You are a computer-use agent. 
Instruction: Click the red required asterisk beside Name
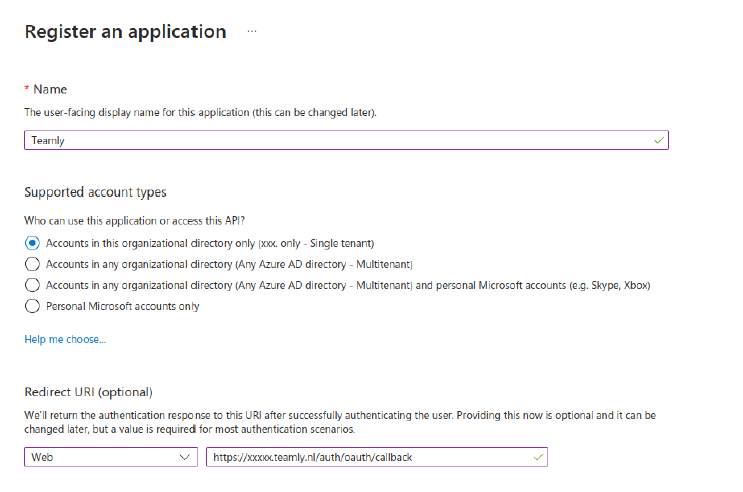pyautogui.click(x=27, y=90)
